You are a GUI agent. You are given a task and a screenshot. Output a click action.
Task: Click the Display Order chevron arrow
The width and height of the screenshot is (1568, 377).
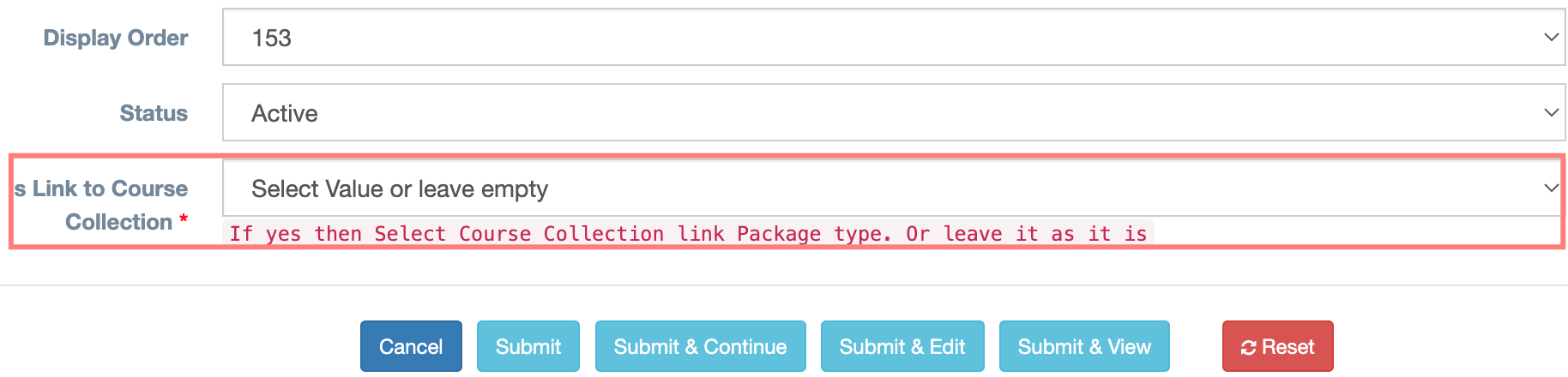coord(1550,37)
